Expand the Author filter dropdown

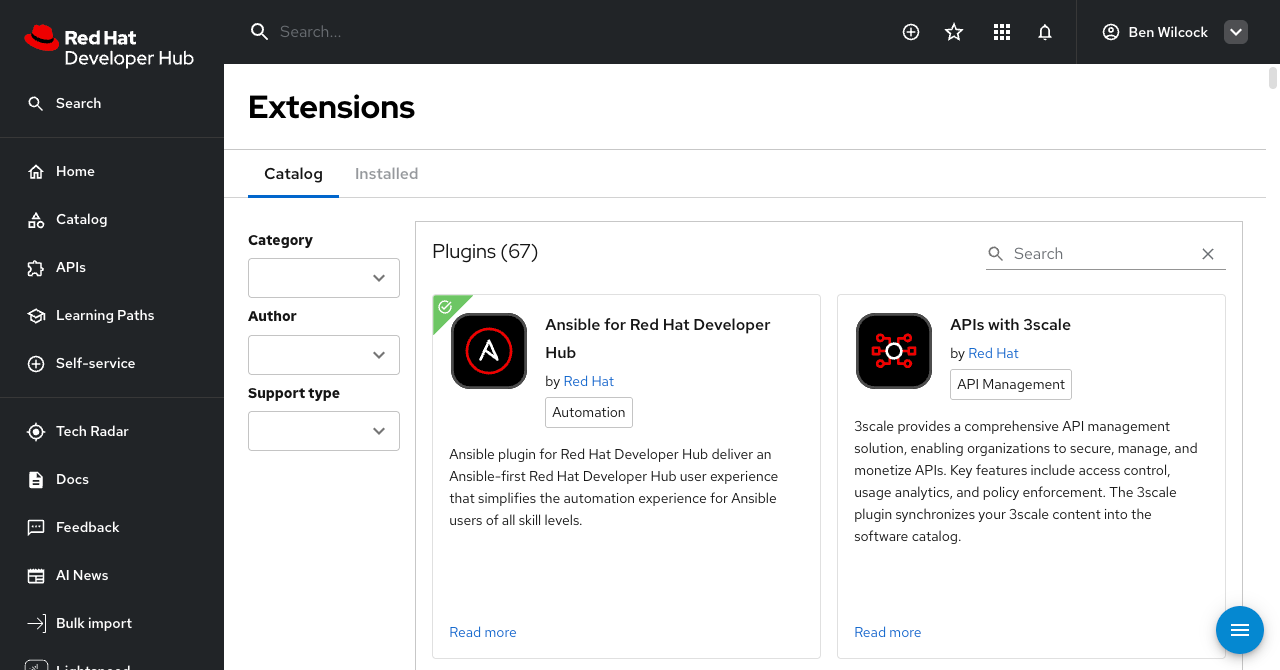(x=324, y=355)
